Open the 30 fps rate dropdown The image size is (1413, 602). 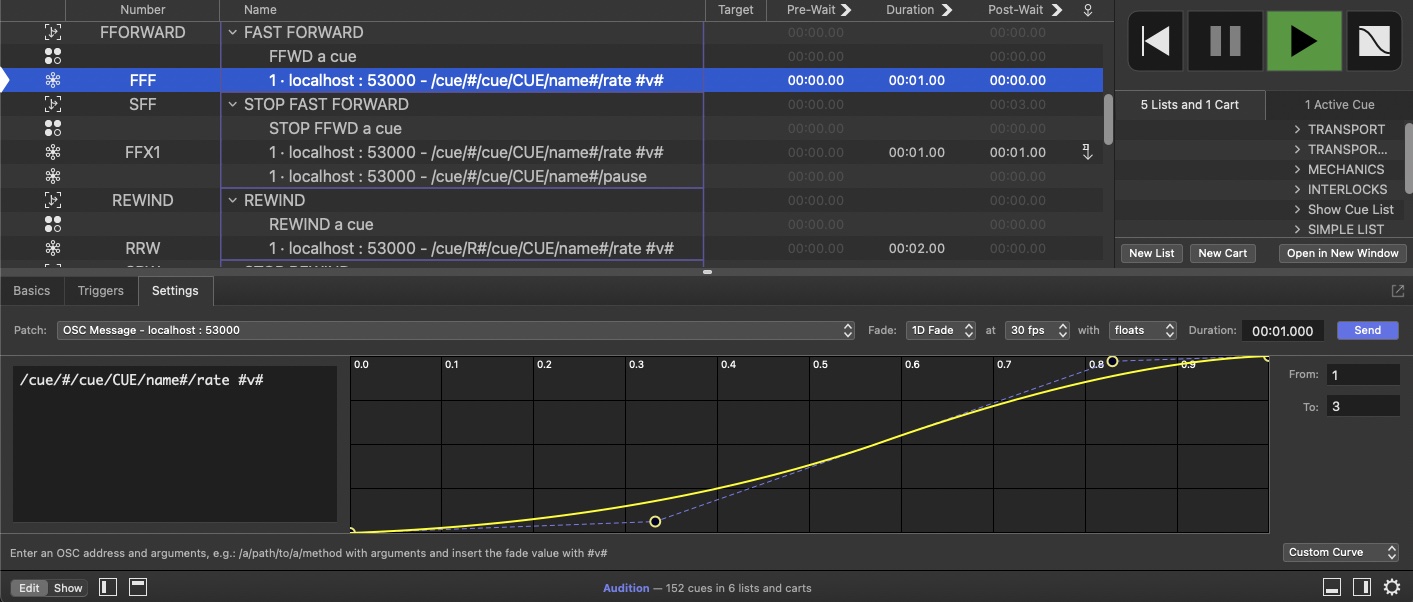(x=1036, y=330)
